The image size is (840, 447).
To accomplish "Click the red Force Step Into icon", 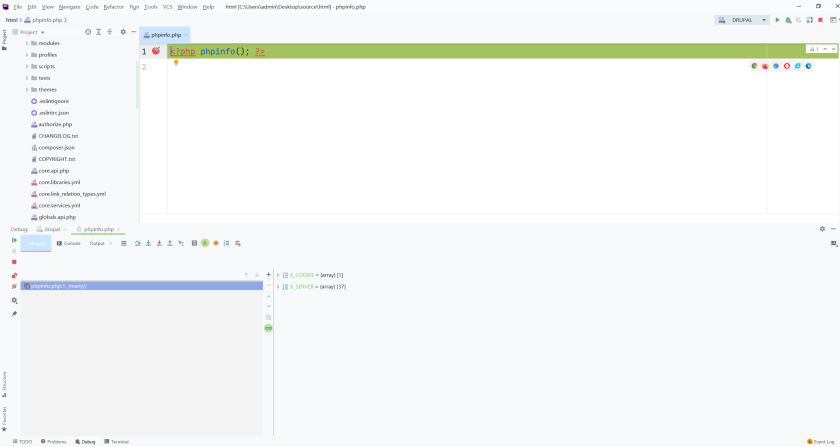I will [159, 243].
